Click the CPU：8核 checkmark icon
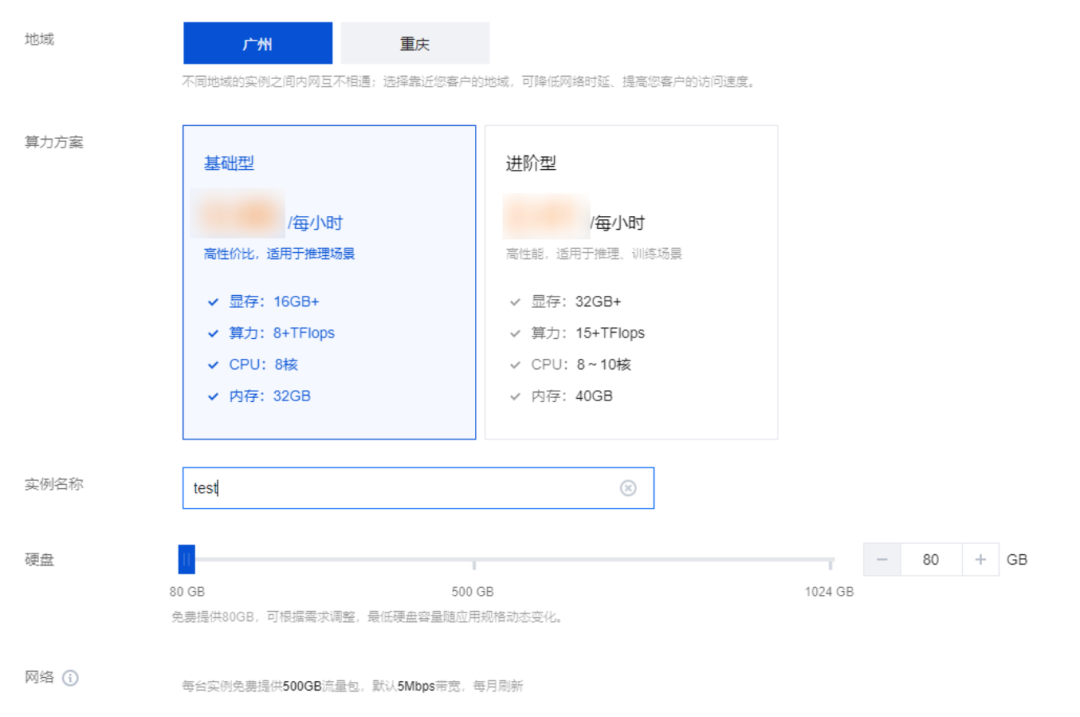Image resolution: width=1080 pixels, height=717 pixels. [x=213, y=365]
